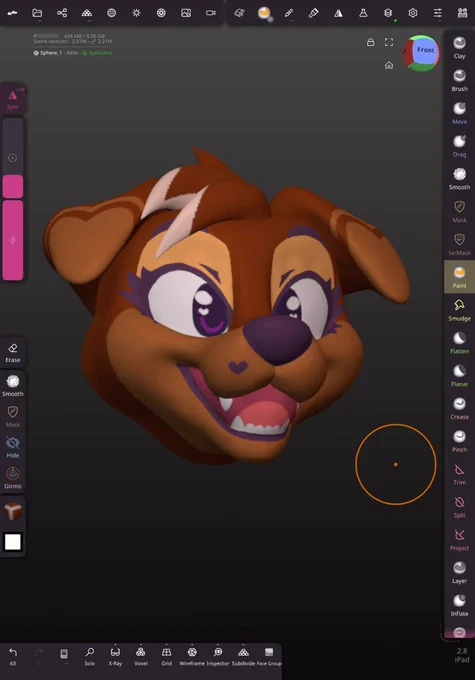This screenshot has height=680, width=475.
Task: Select the Crease tool
Action: (459, 408)
